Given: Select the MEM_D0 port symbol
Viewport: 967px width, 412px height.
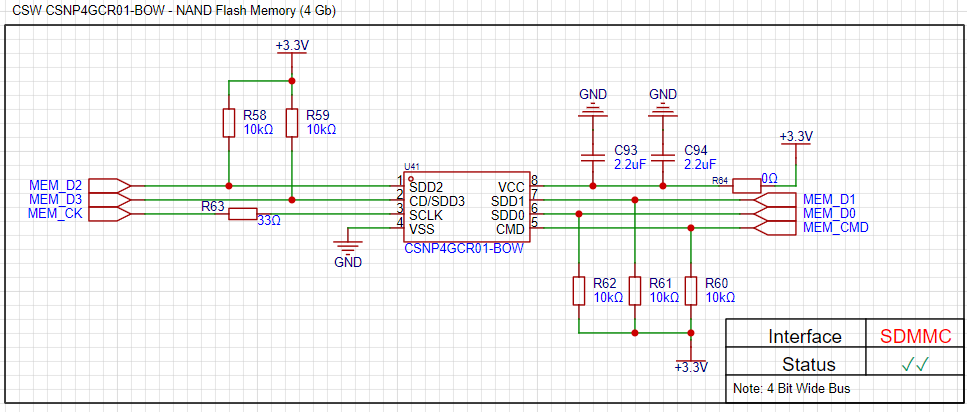Looking at the screenshot, I should tap(775, 214).
